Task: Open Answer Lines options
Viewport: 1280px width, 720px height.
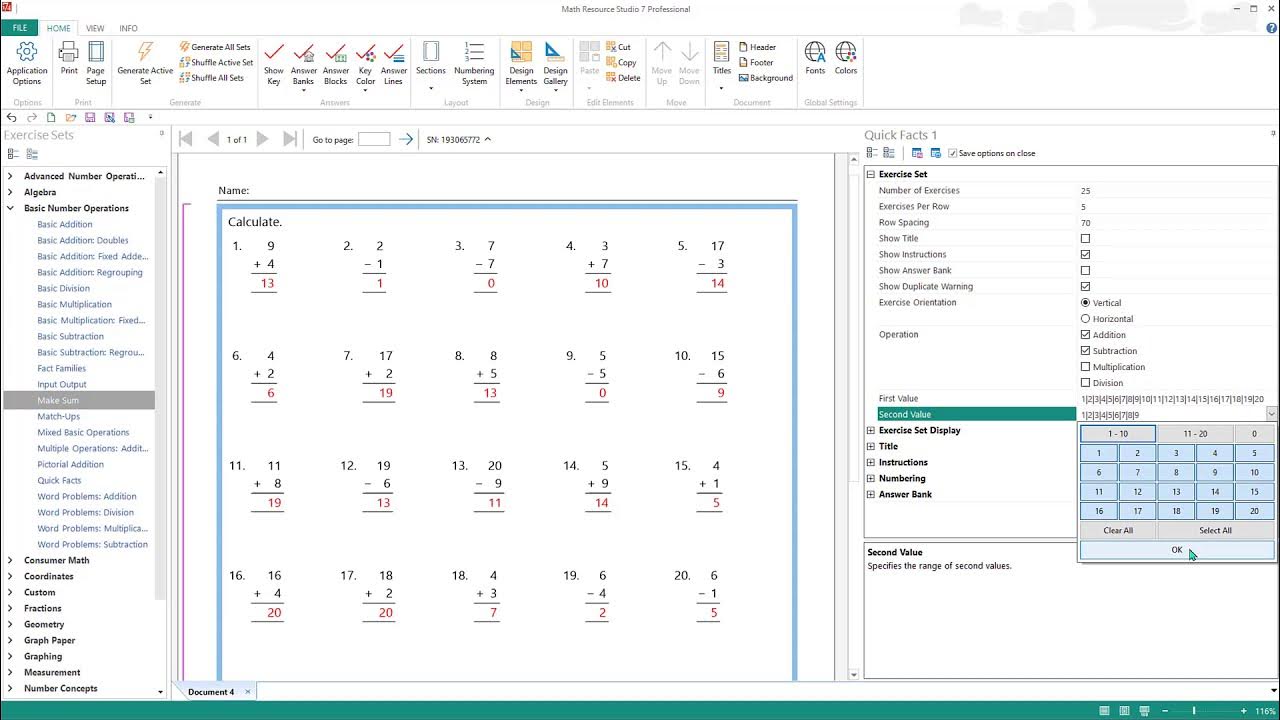Action: [394, 63]
